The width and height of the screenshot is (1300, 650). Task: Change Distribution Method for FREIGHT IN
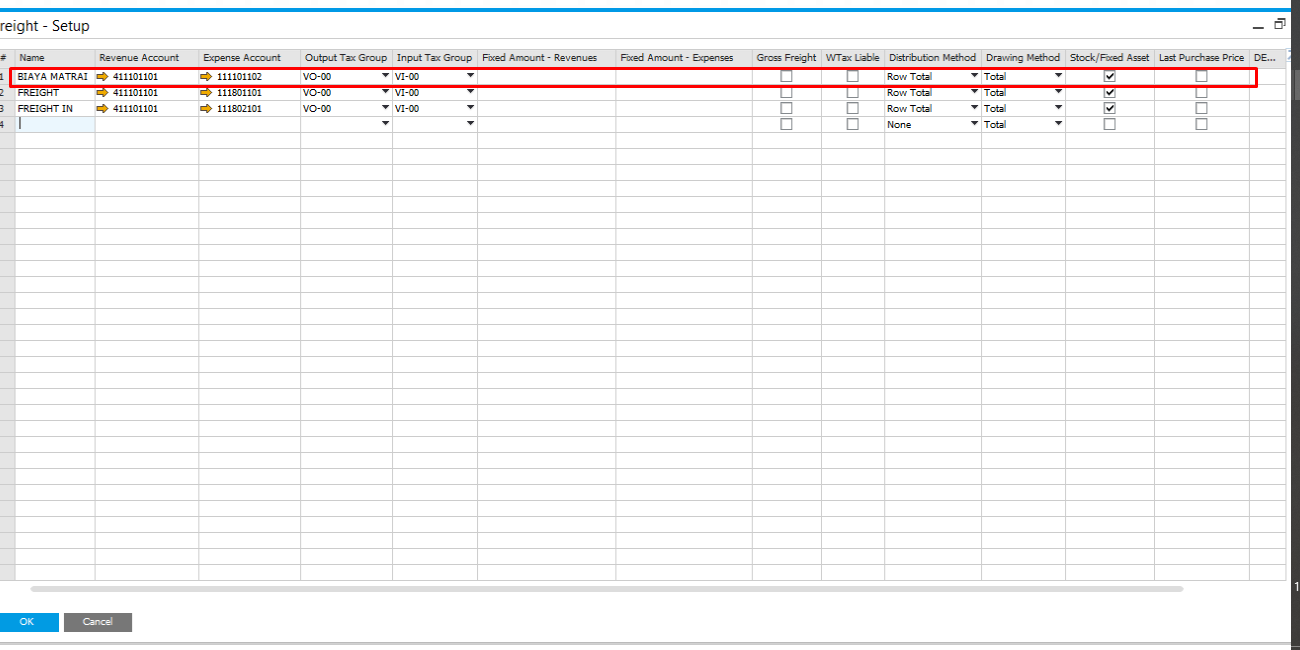[x=974, y=107]
